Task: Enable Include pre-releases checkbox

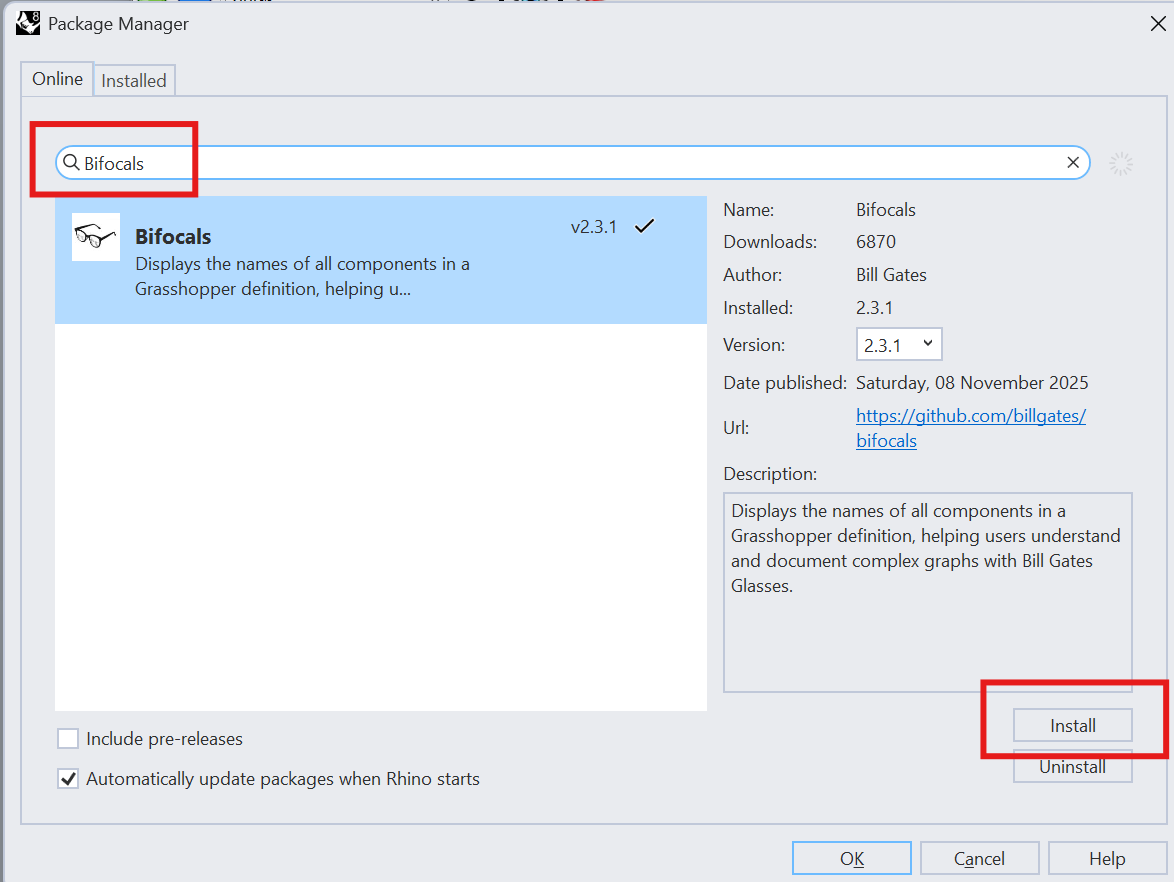Action: click(68, 739)
